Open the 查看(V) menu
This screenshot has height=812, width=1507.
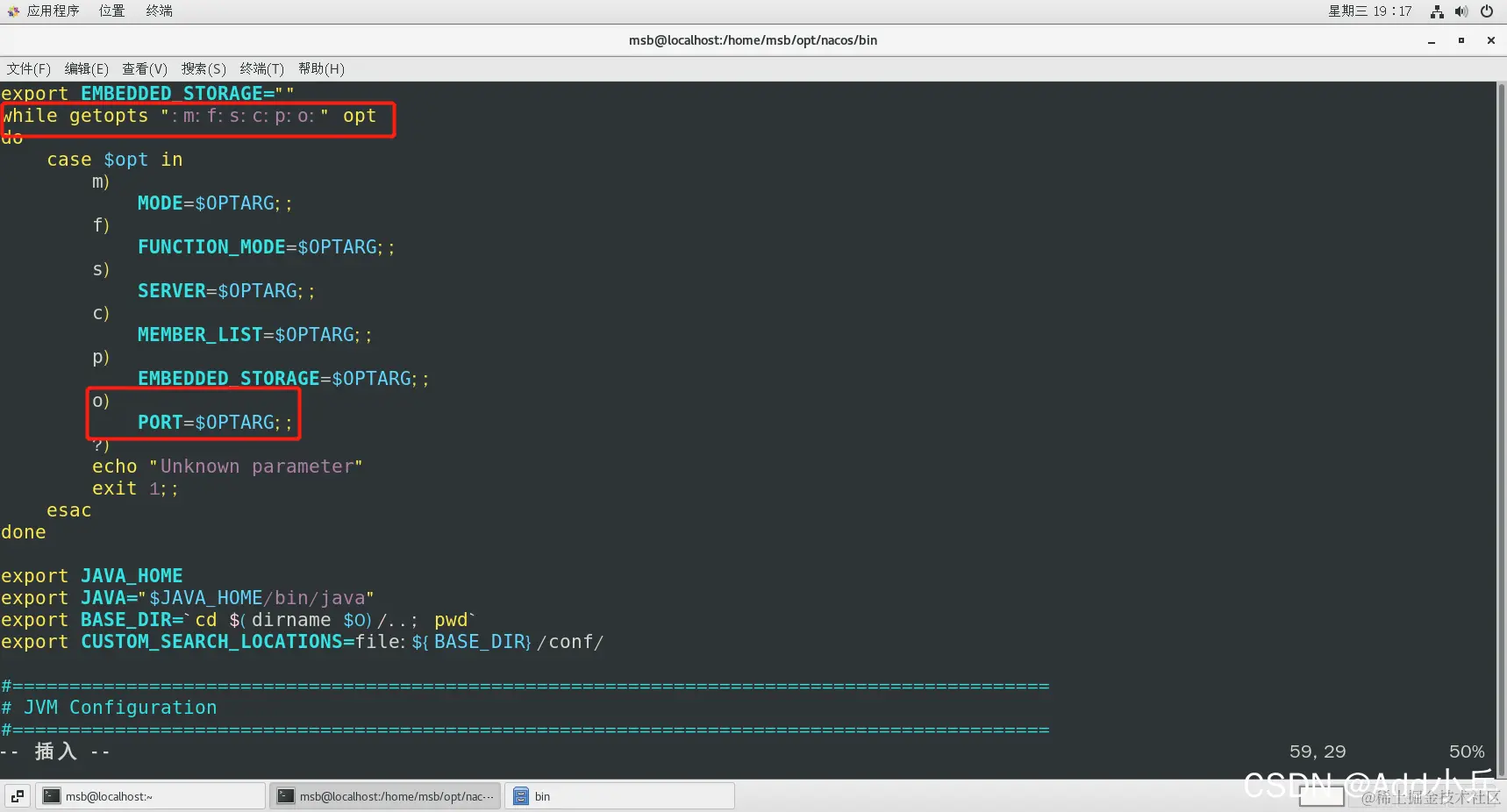click(145, 68)
